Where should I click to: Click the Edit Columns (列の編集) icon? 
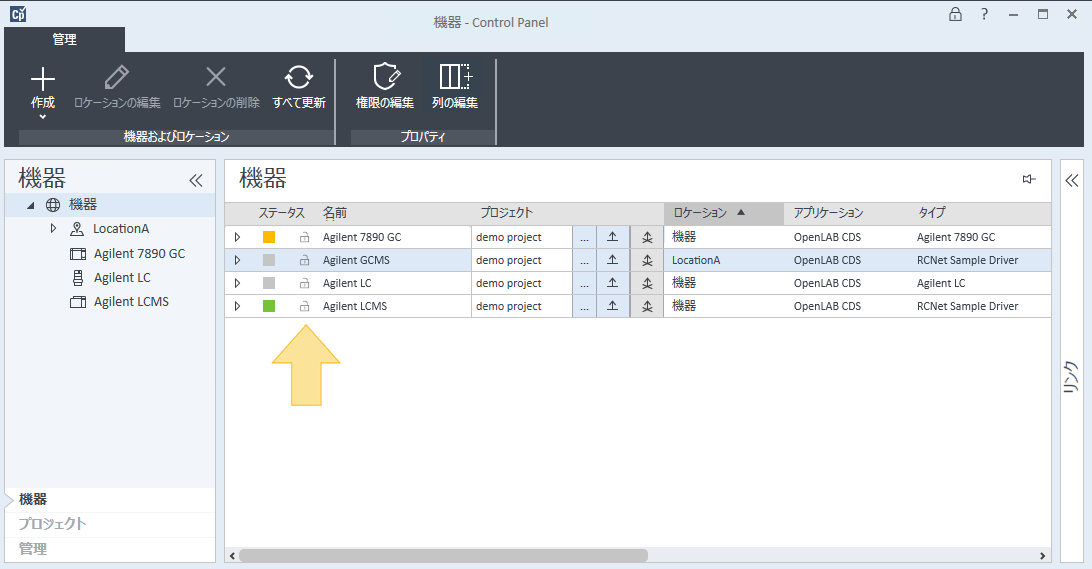click(455, 77)
